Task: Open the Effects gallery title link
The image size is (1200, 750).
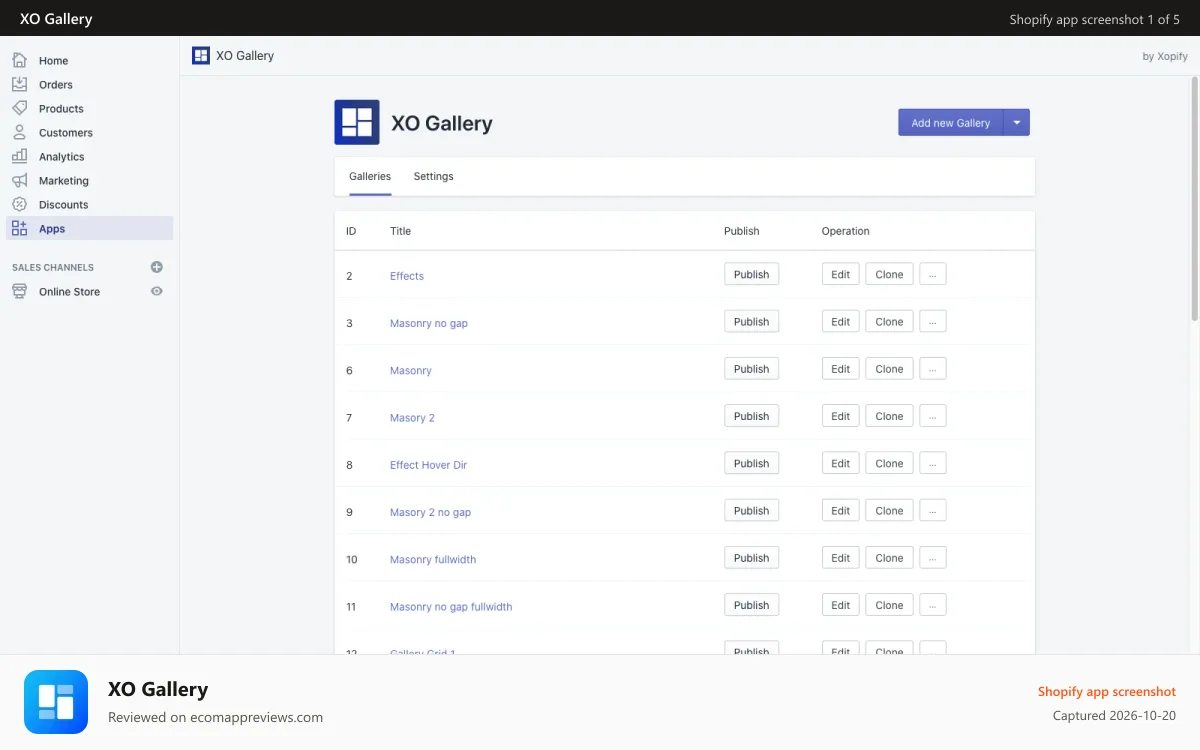Action: pyautogui.click(x=407, y=276)
